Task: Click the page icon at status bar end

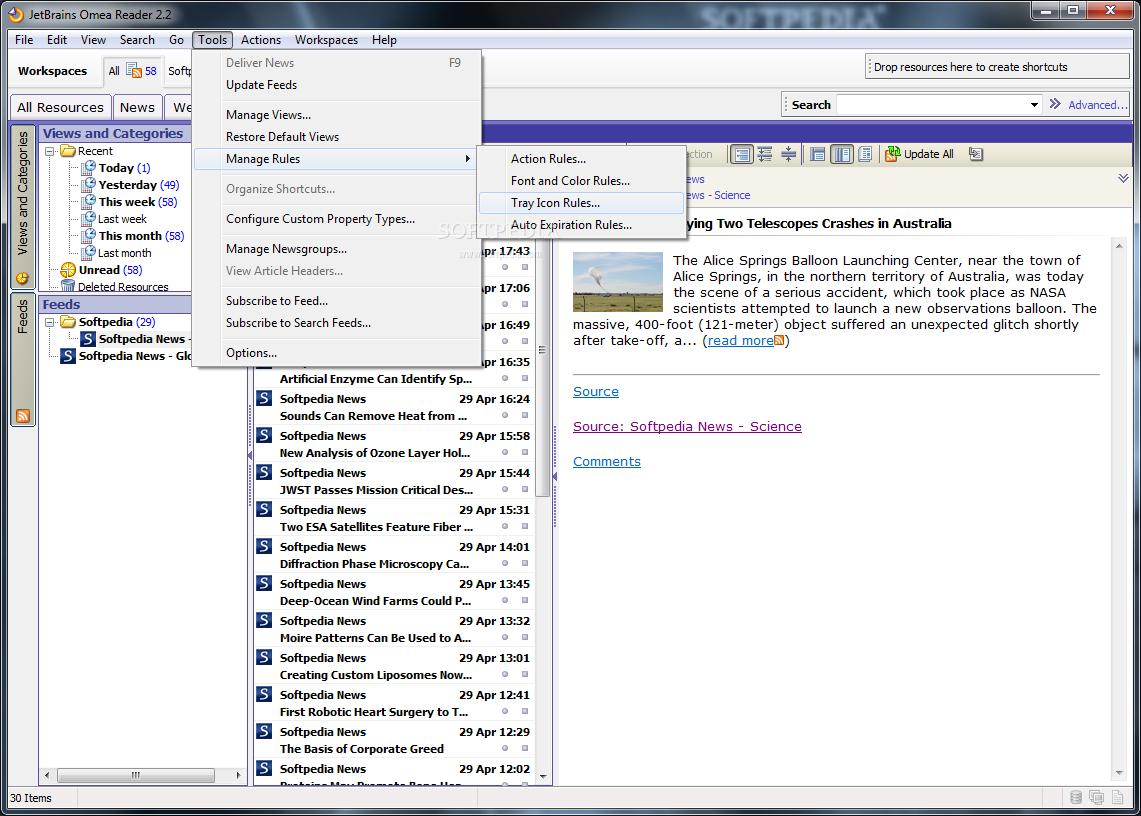Action: point(1118,798)
